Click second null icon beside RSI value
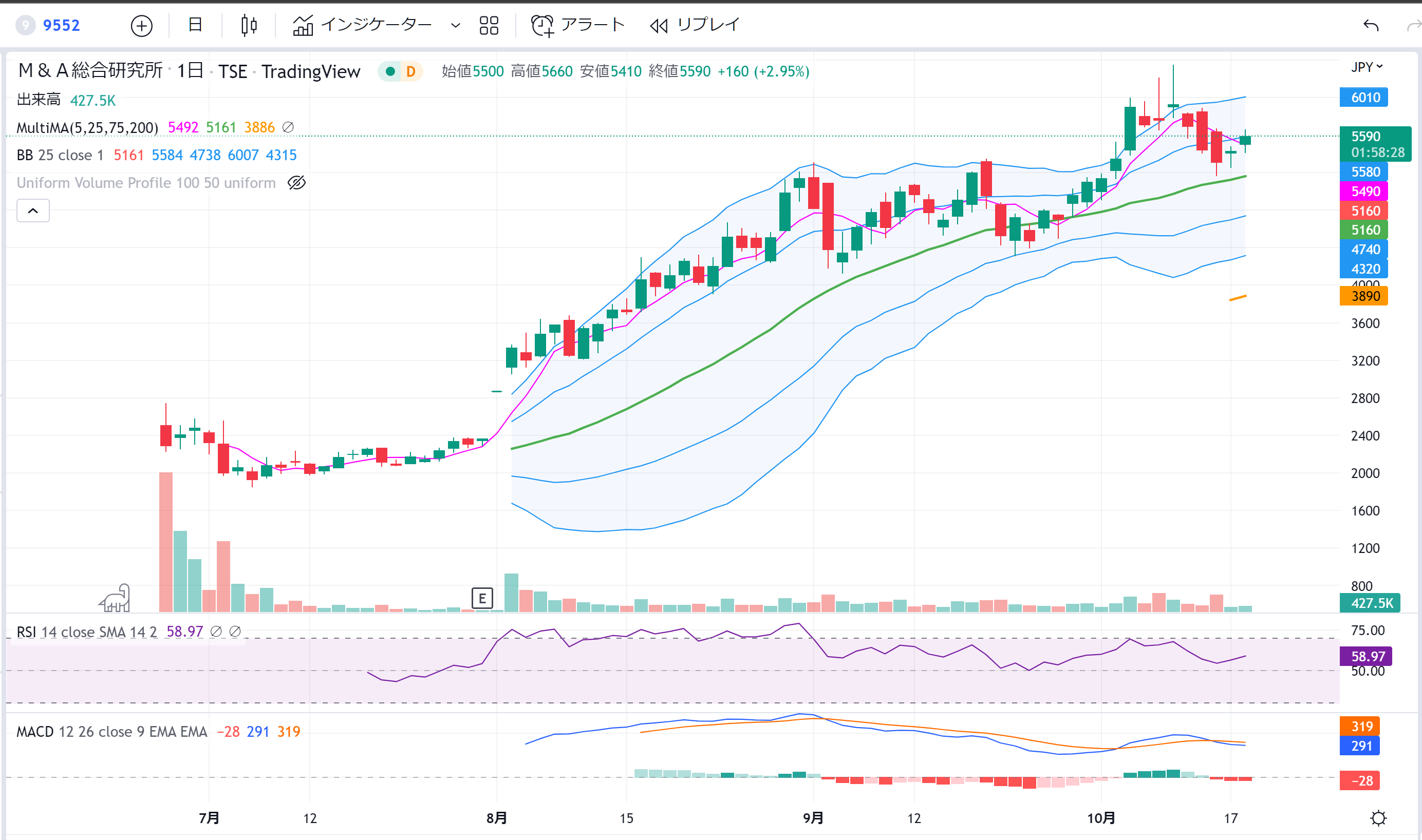Image resolution: width=1422 pixels, height=840 pixels. pyautogui.click(x=235, y=631)
